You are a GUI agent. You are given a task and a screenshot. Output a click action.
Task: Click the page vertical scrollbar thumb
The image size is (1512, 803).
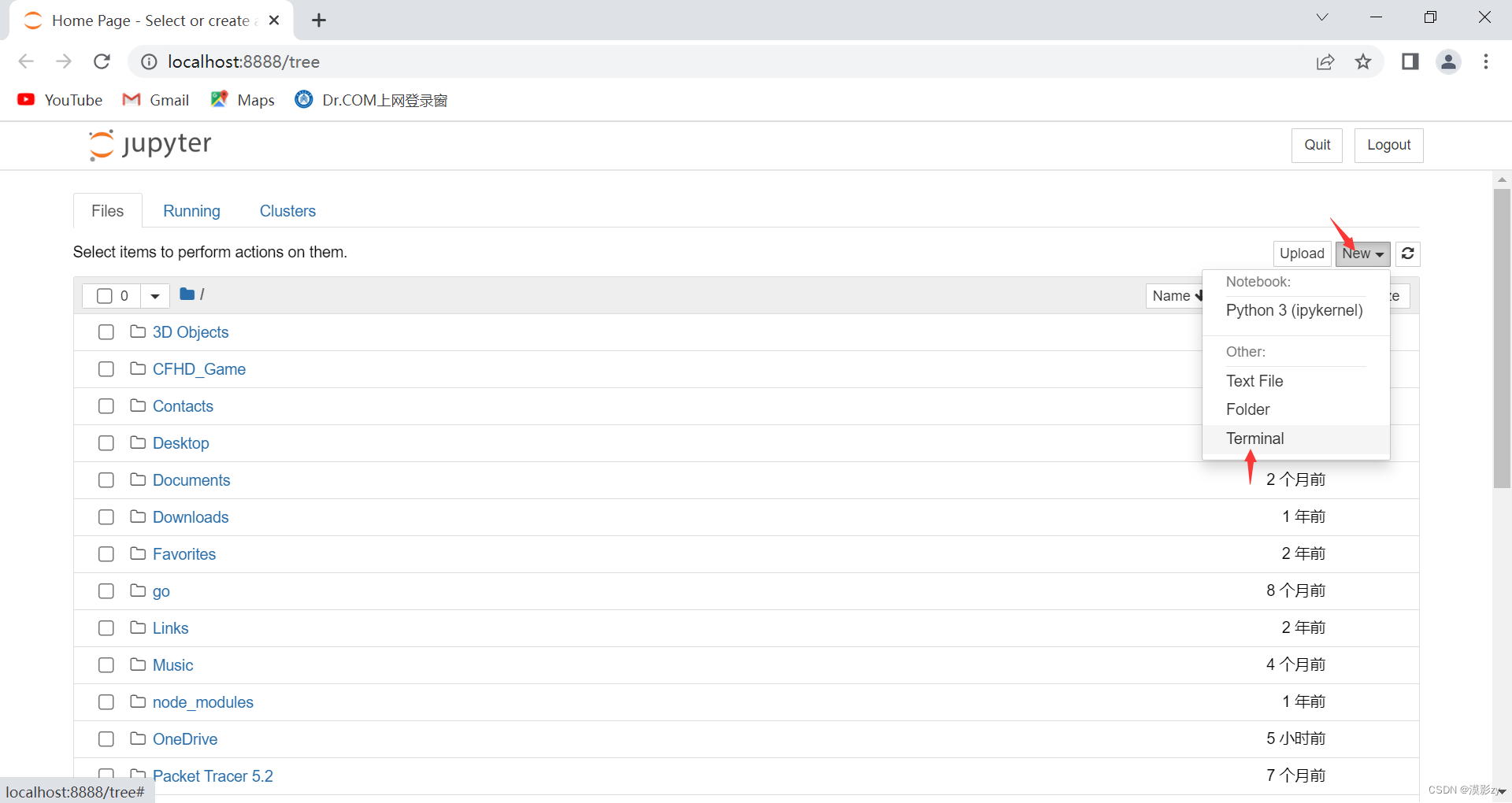pyautogui.click(x=1502, y=339)
